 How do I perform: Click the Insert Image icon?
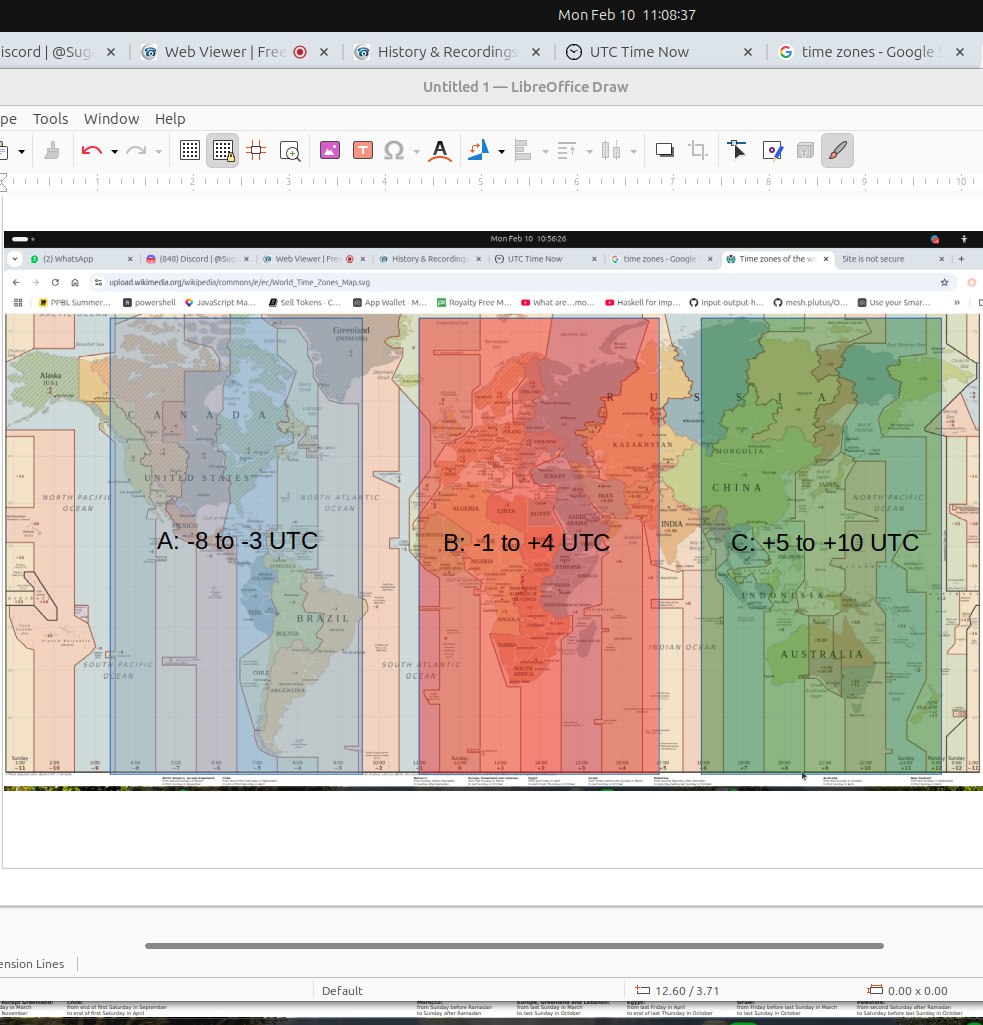pyautogui.click(x=330, y=151)
